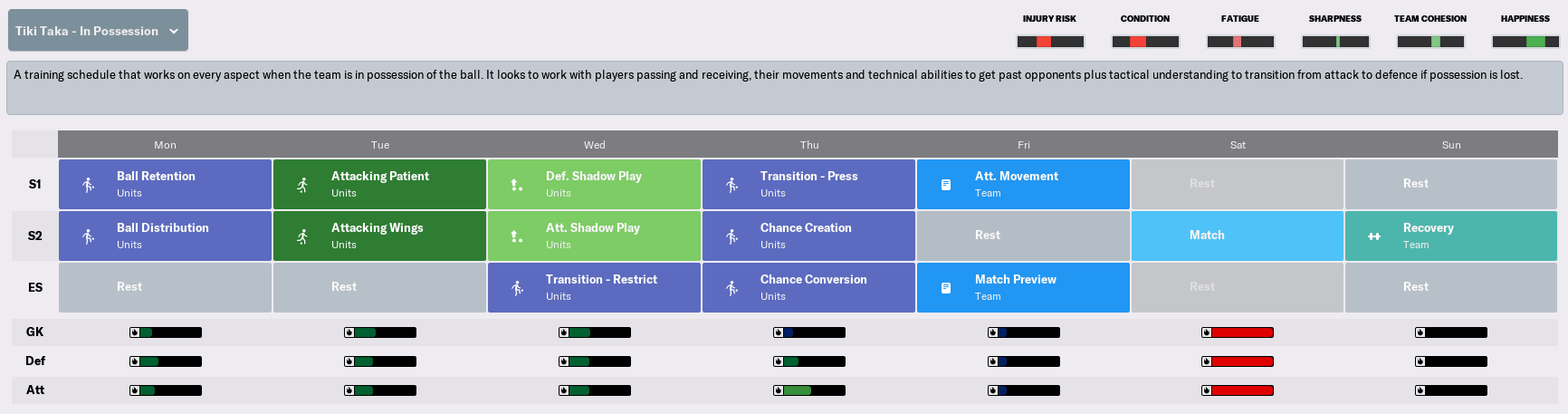1568x414 pixels.
Task: Select the Chance Creation session on Thursday
Action: pyautogui.click(x=808, y=236)
